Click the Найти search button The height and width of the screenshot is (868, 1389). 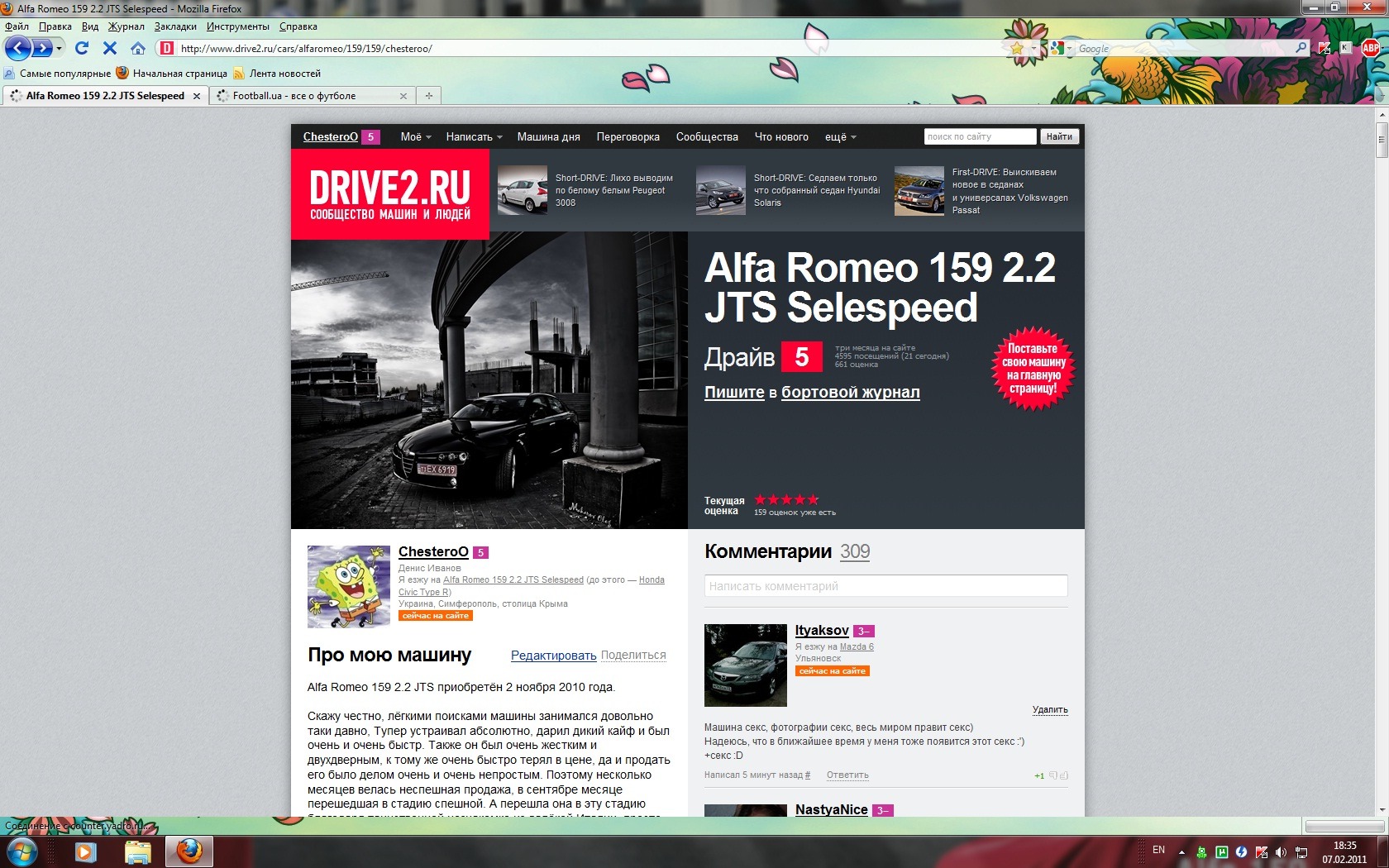pos(1059,136)
